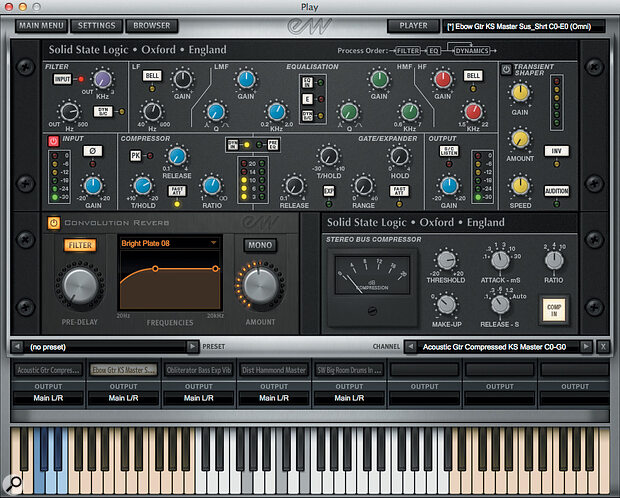
Task: Click the Reverb Amount knob
Action: pos(260,285)
